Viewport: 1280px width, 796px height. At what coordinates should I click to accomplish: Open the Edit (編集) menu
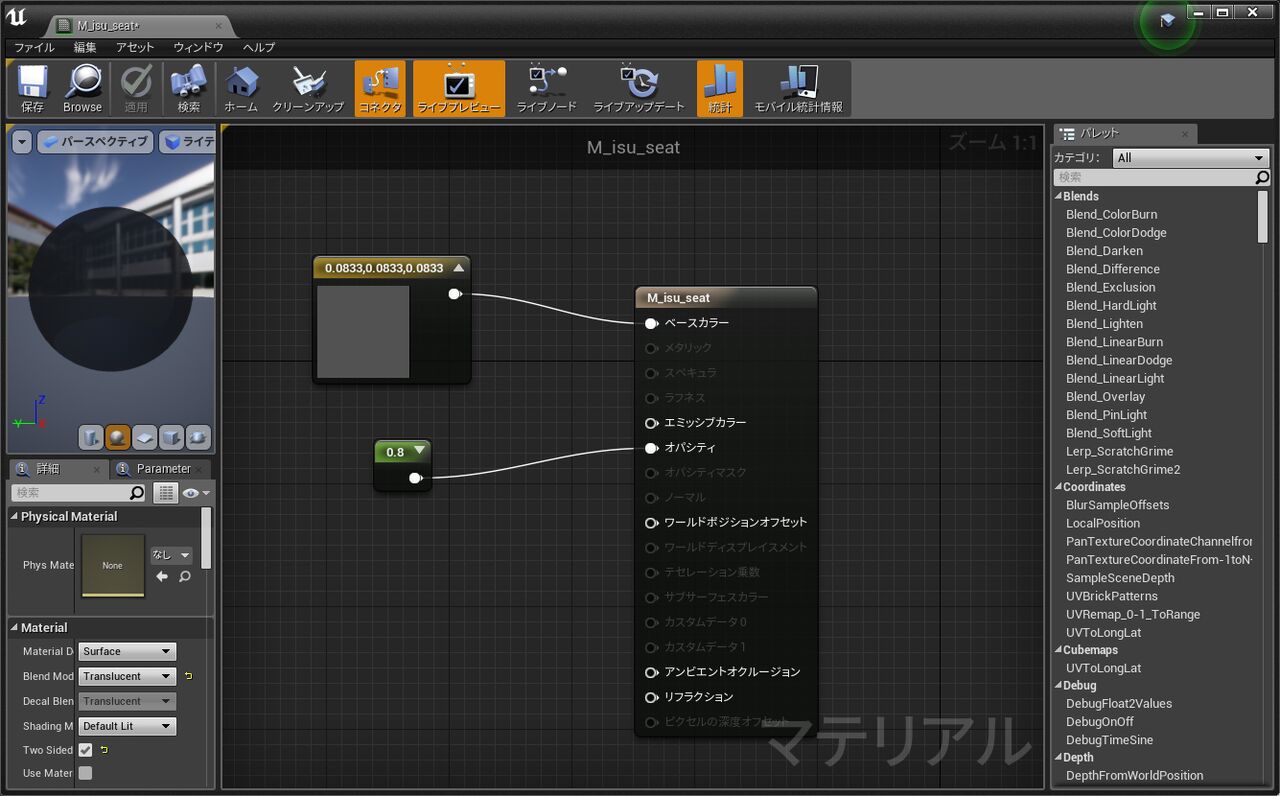85,47
